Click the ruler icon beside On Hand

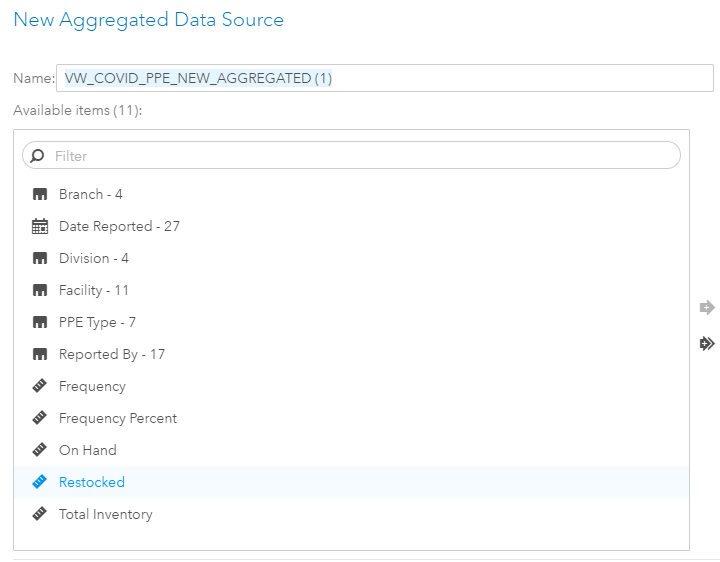click(x=40, y=450)
